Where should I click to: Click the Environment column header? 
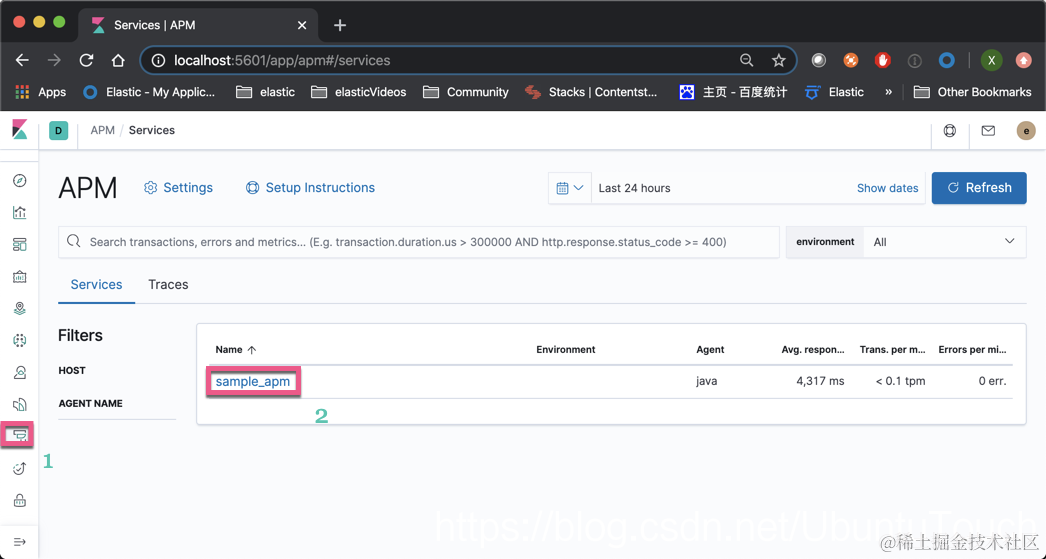coord(566,350)
